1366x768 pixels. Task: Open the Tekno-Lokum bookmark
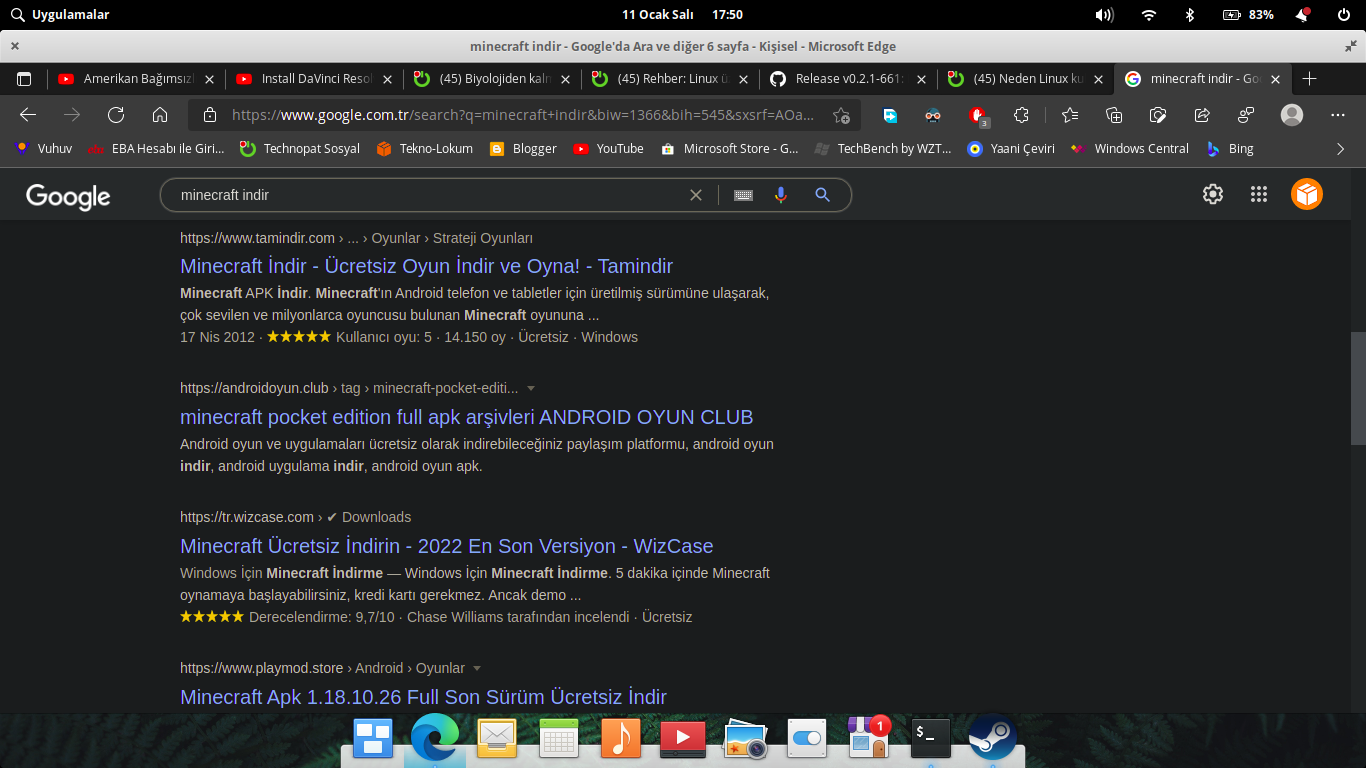425,148
